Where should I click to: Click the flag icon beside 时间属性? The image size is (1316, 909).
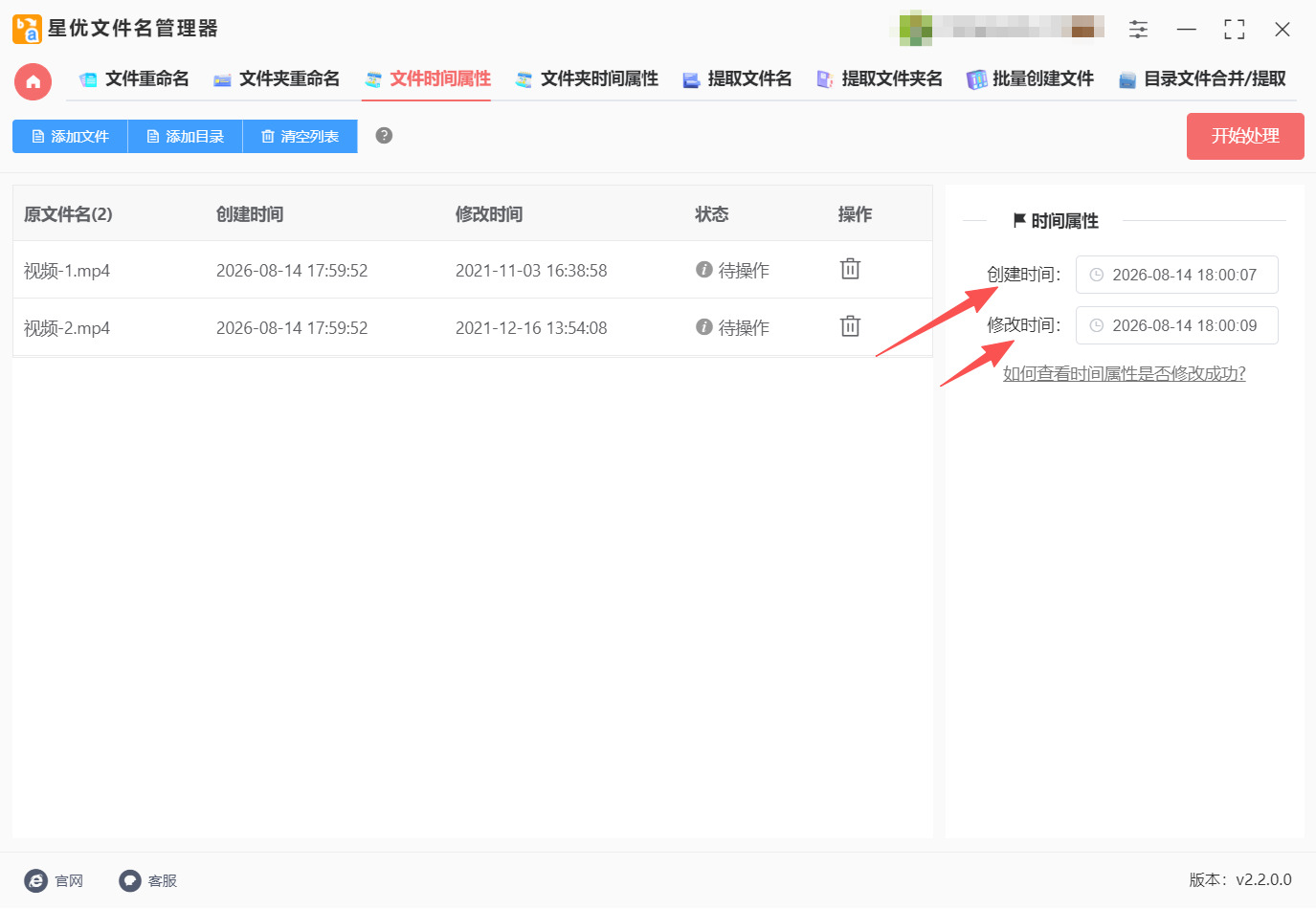click(x=1019, y=220)
